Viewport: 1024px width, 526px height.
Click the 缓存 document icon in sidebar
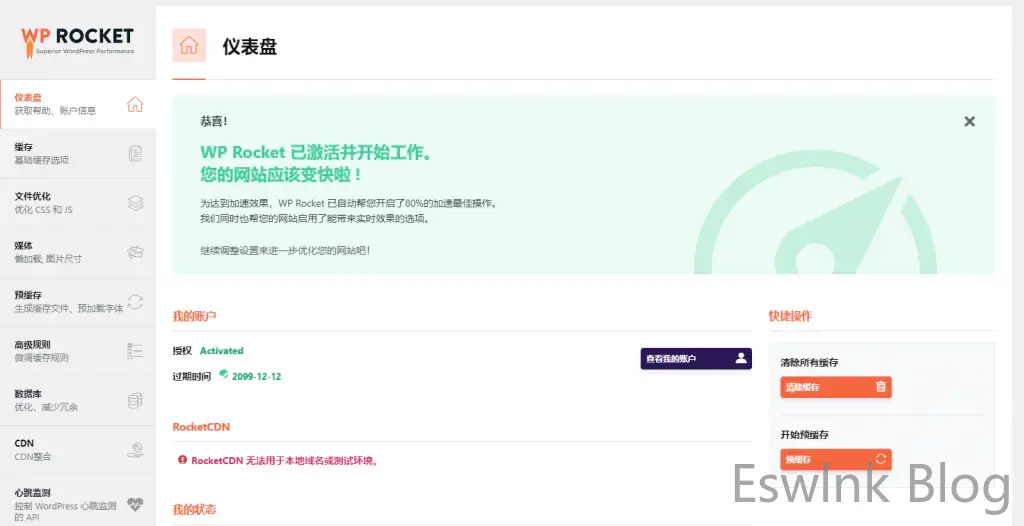[135, 153]
